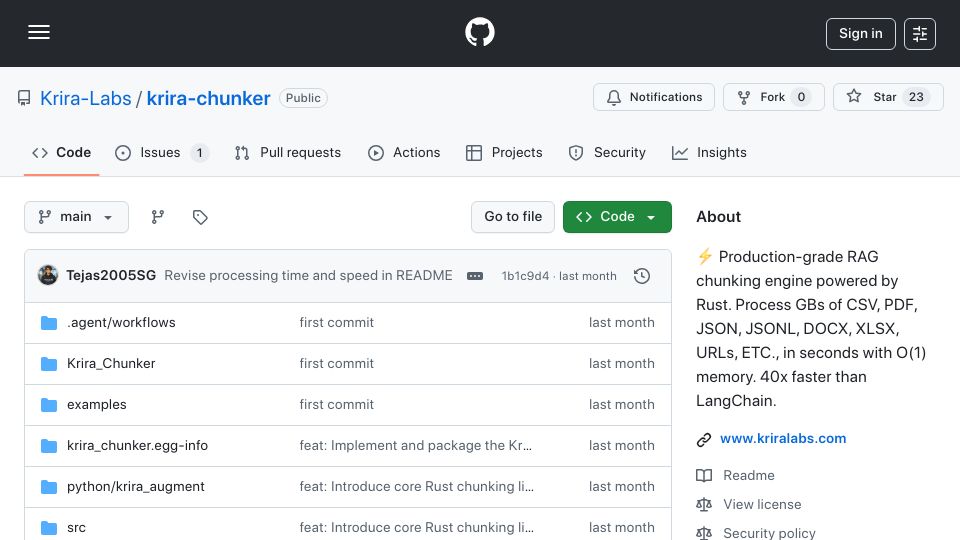This screenshot has width=960, height=540.
Task: Open the Tejas2005SG author link
Action: 111,276
